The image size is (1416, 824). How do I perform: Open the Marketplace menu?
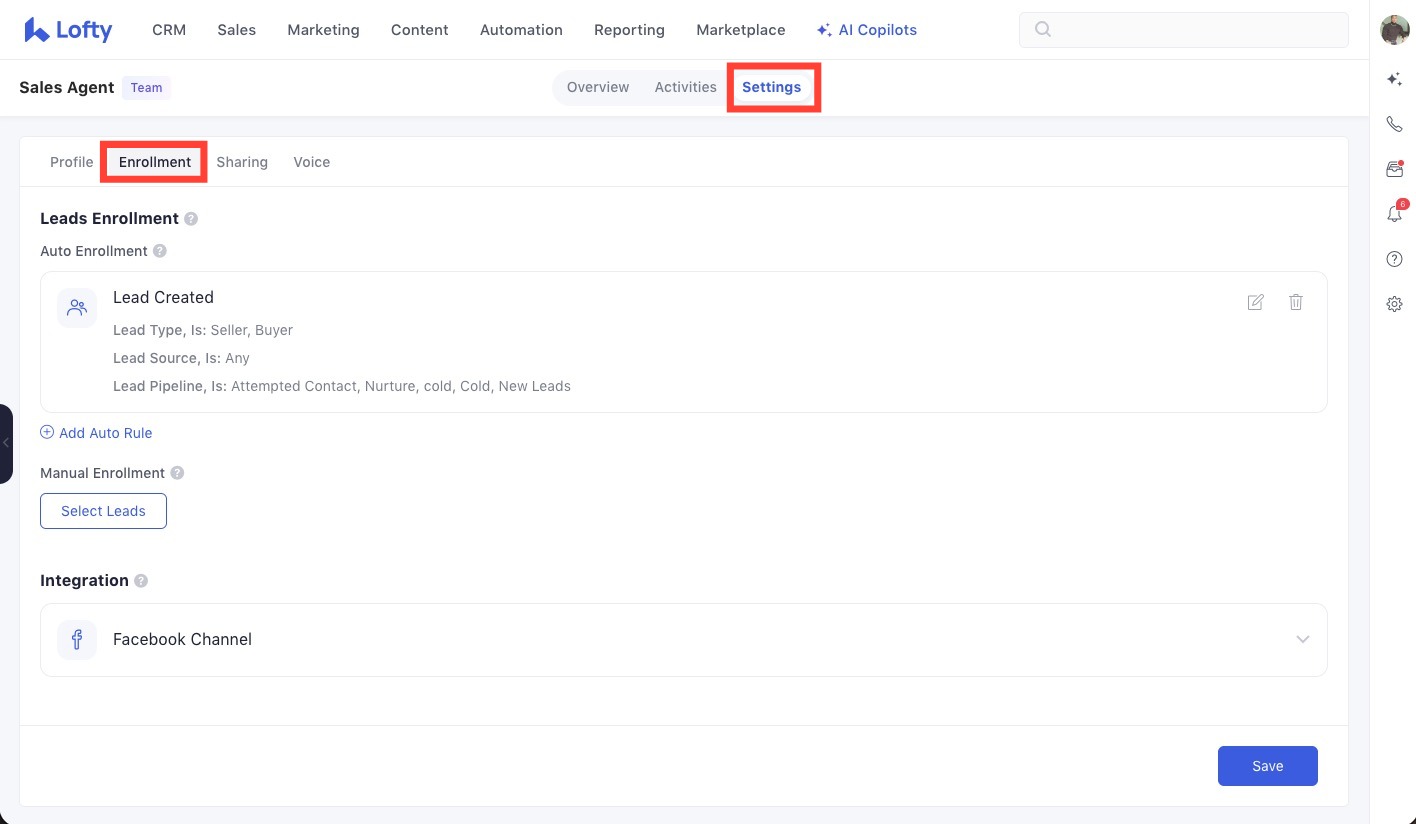(x=741, y=30)
